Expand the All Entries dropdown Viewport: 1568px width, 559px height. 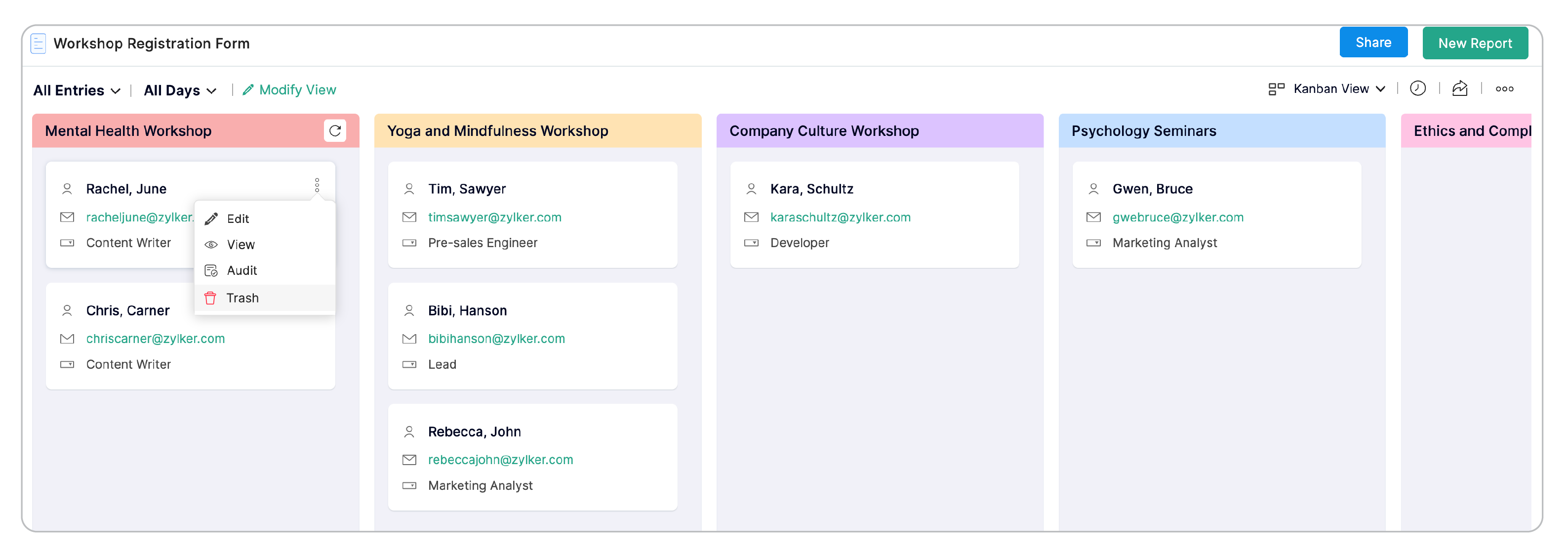click(x=77, y=90)
